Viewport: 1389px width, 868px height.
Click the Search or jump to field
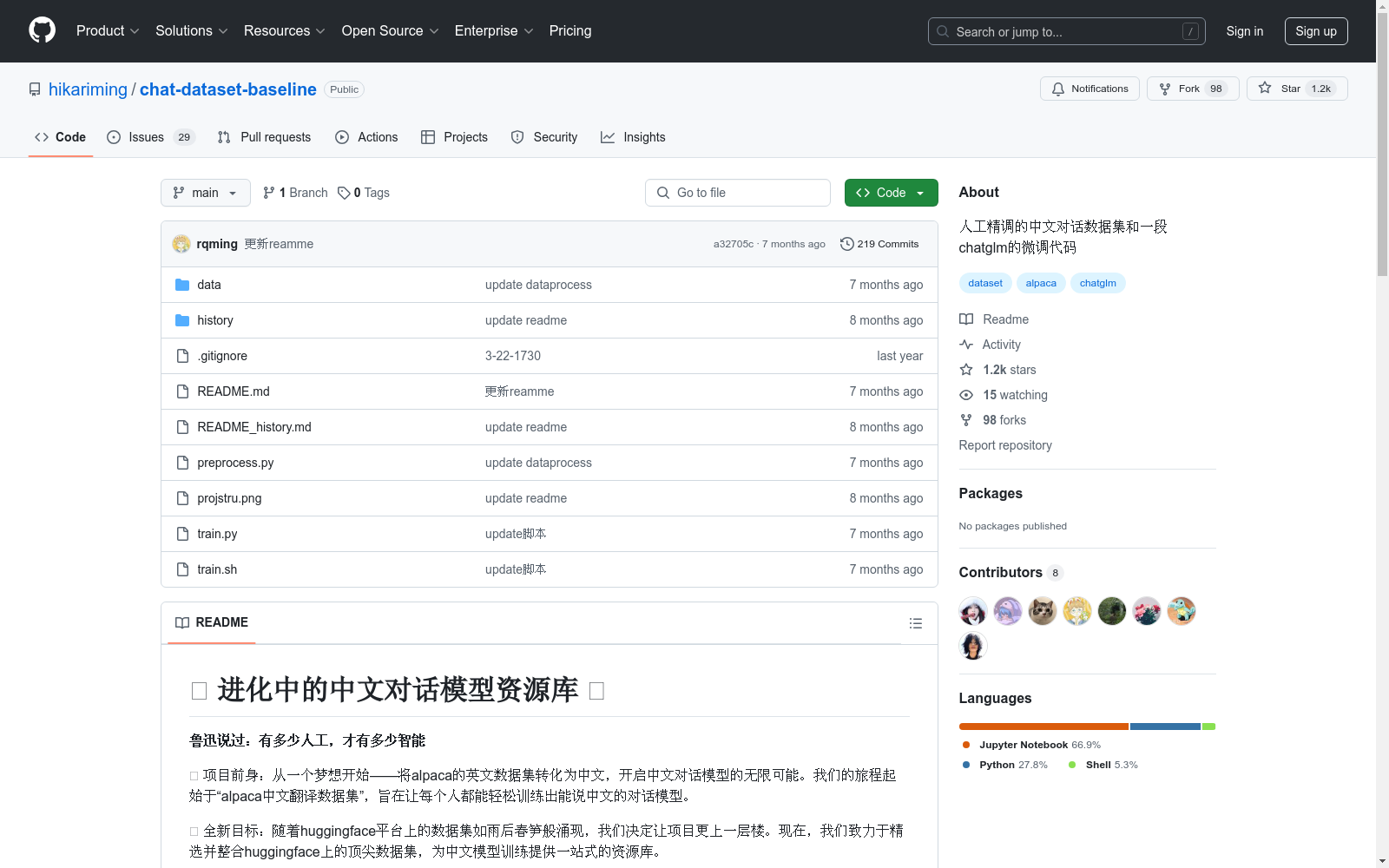click(x=1067, y=31)
